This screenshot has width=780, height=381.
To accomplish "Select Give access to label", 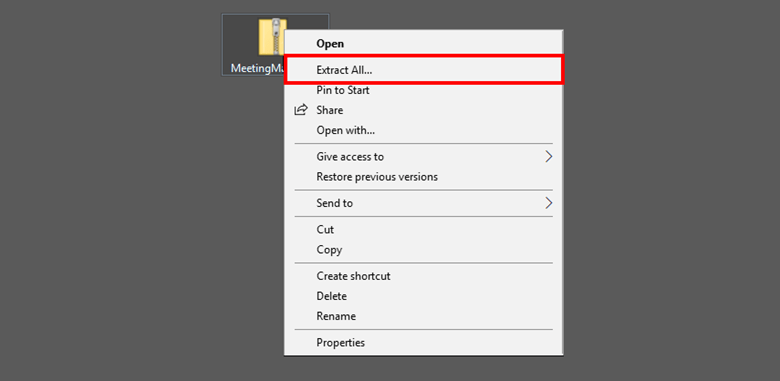I will coord(350,157).
